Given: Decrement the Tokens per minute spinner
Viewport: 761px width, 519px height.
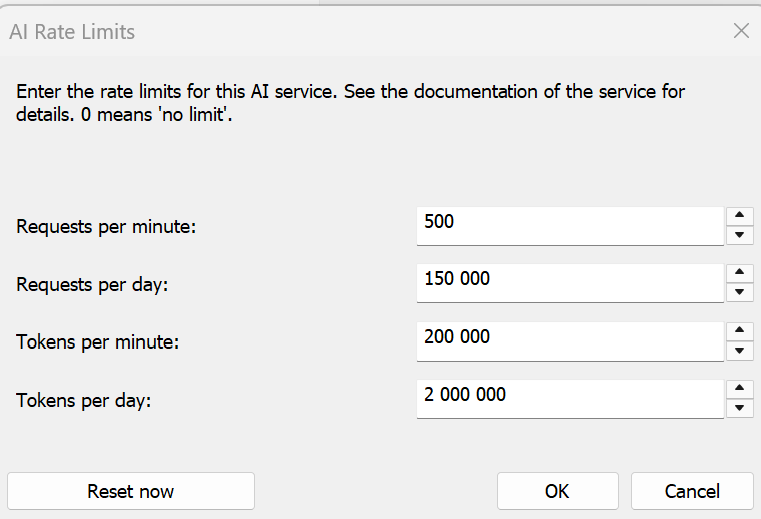Looking at the screenshot, I should (739, 350).
